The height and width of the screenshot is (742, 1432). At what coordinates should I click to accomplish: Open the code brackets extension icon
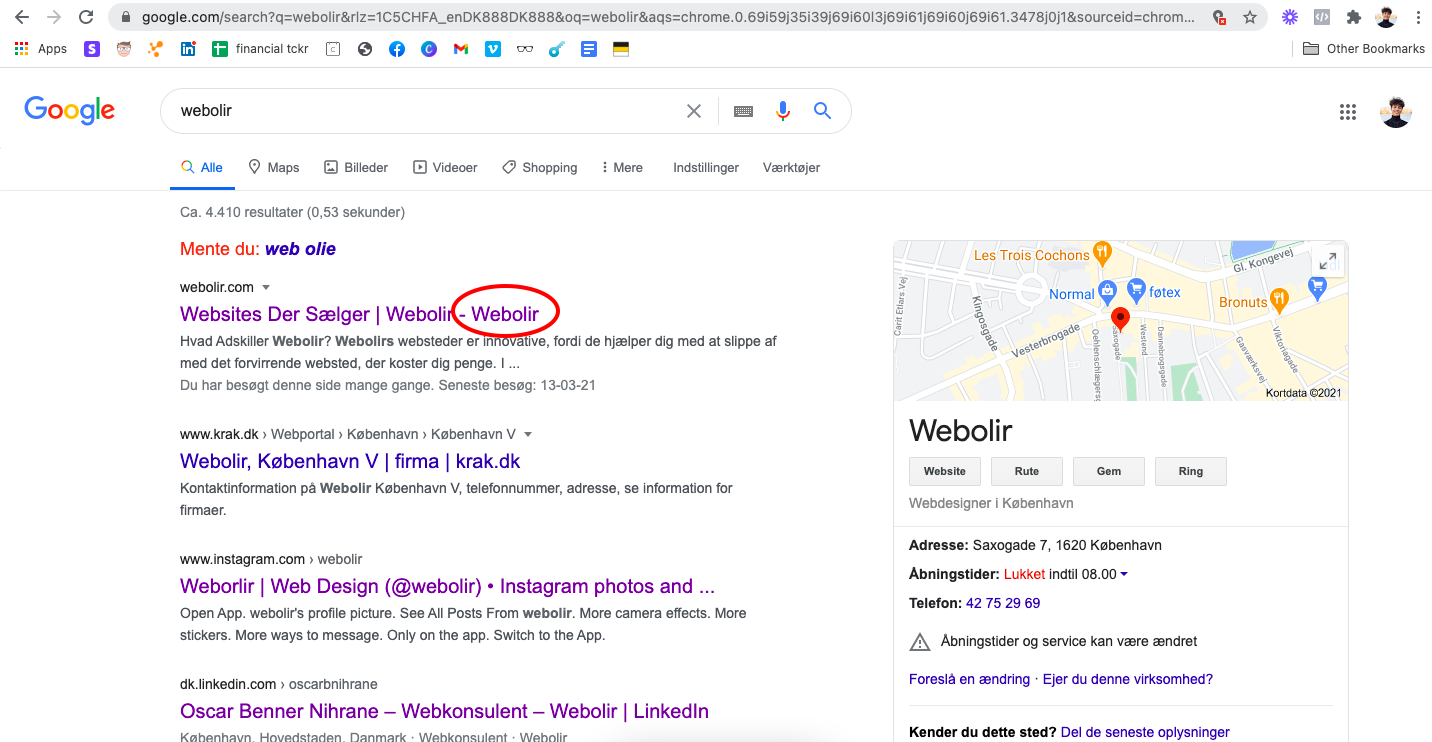point(1322,17)
